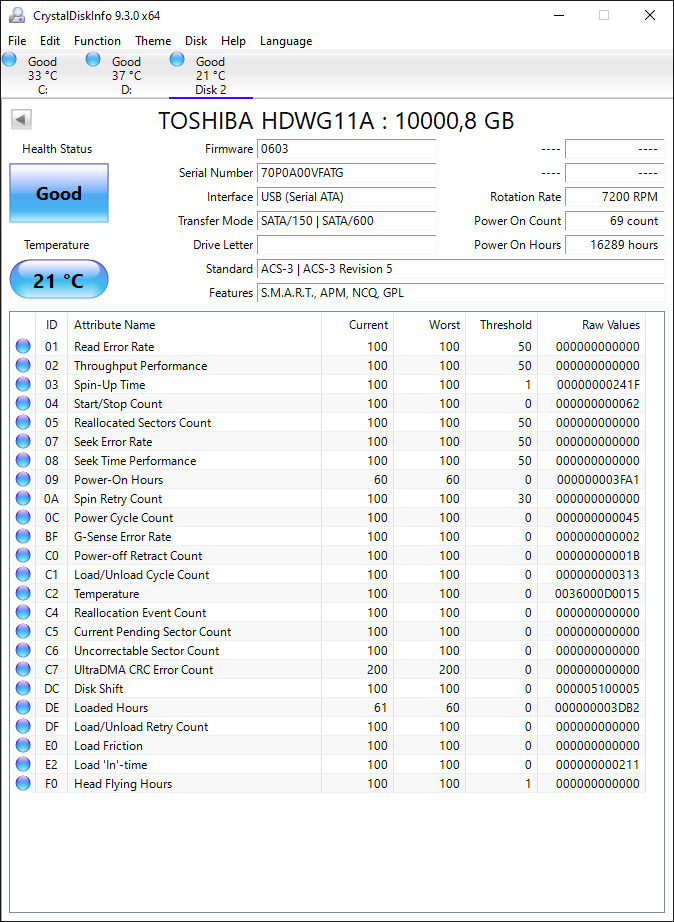The width and height of the screenshot is (674, 922).
Task: Click raw value 0036000D0015
Action: [x=597, y=593]
